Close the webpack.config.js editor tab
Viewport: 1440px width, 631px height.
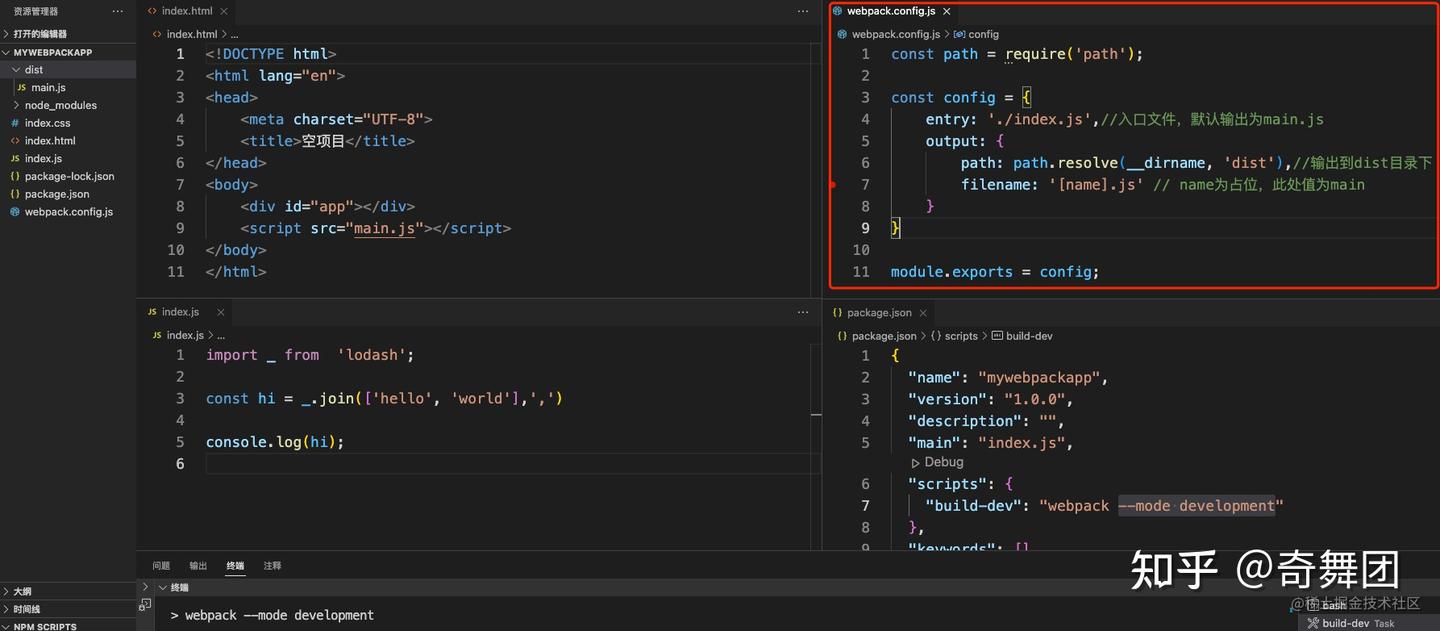coord(946,12)
